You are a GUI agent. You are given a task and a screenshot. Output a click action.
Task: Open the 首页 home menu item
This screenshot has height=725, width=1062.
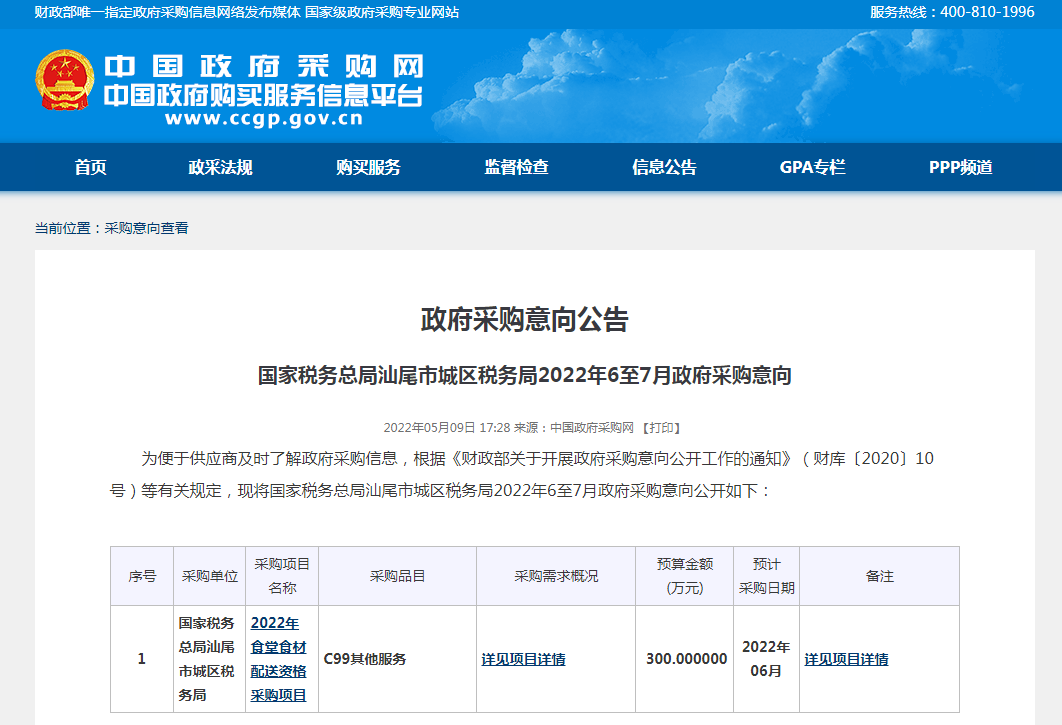pyautogui.click(x=90, y=168)
